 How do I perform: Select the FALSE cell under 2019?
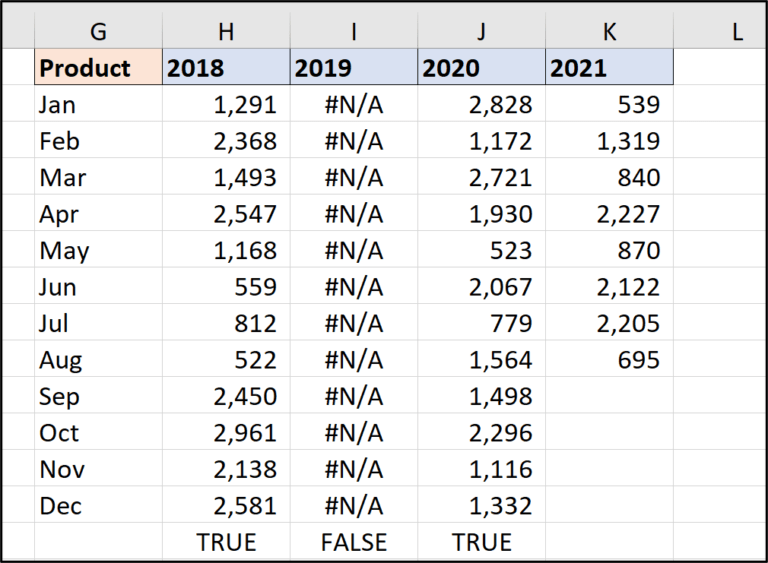pyautogui.click(x=354, y=542)
